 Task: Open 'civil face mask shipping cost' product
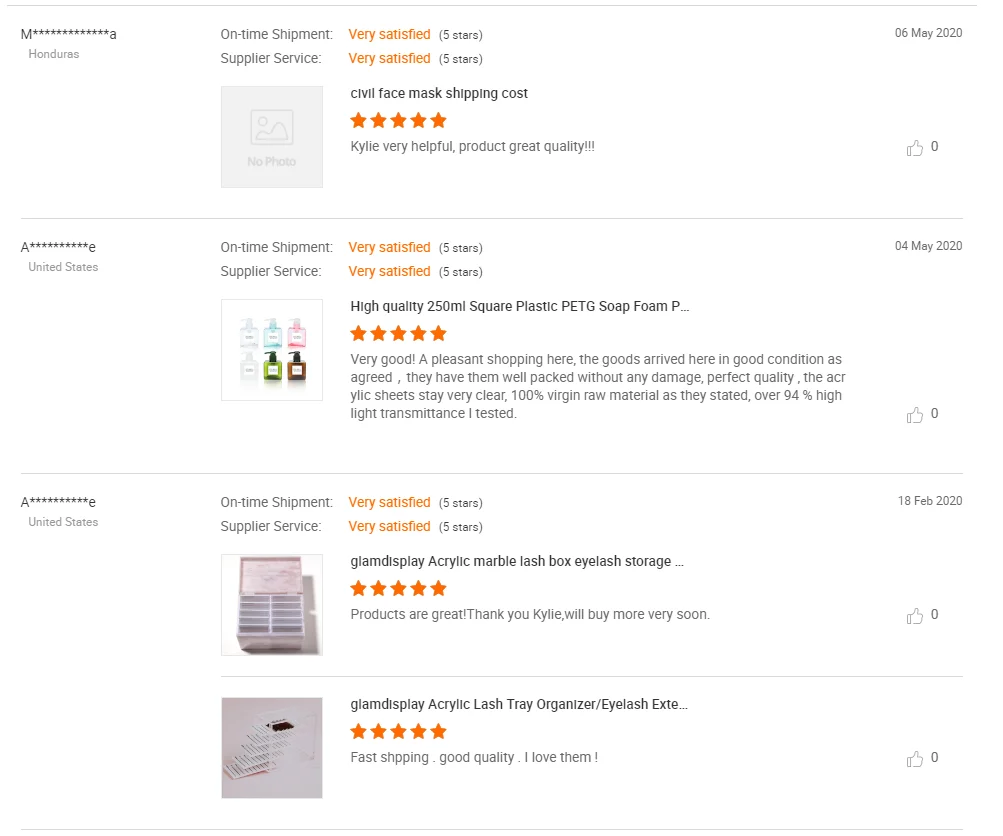point(439,93)
